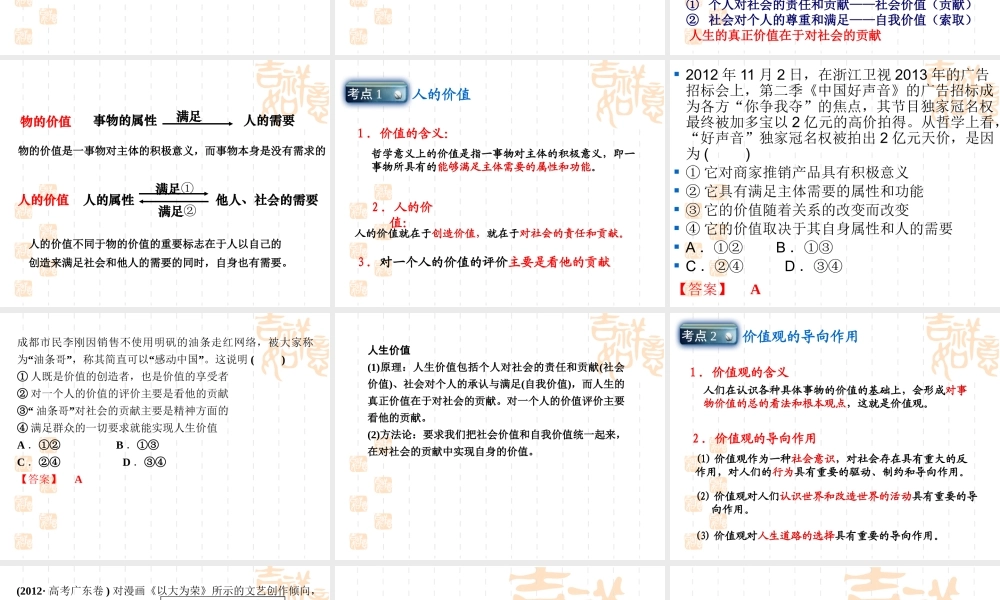Click point (1) 价值观作为一种社会意识
Image resolution: width=1000 pixels, height=600 pixels.
coord(832,465)
